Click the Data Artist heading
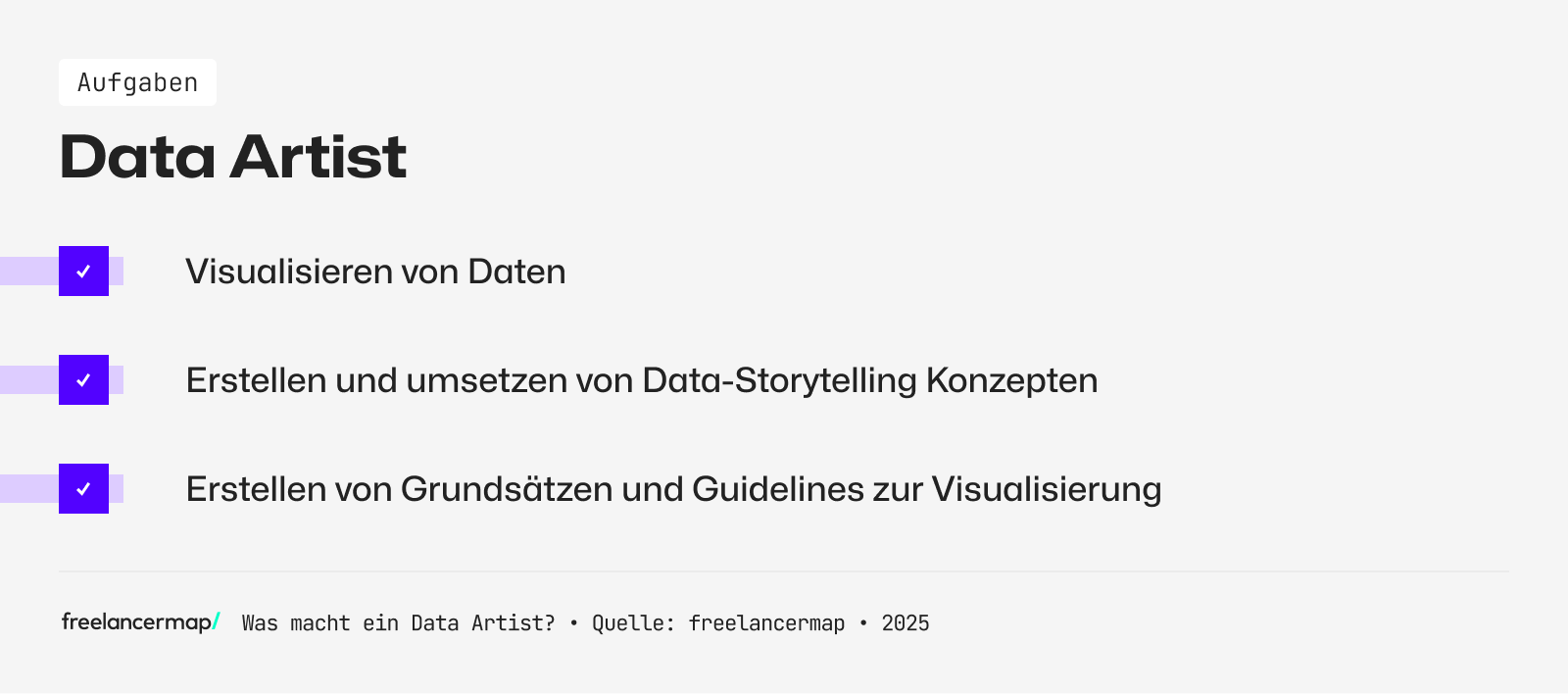Screen dimensions: 1568x694 (233, 157)
